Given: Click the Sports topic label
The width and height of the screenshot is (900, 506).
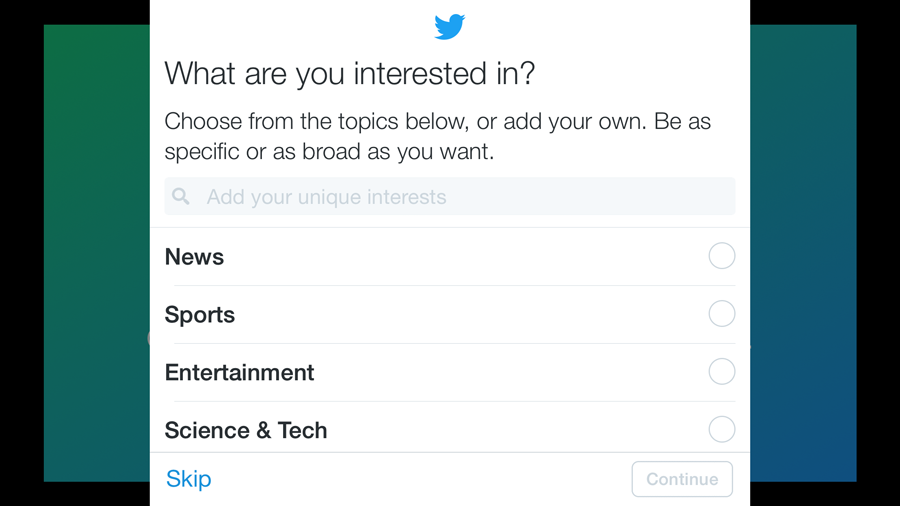Looking at the screenshot, I should click(x=200, y=315).
